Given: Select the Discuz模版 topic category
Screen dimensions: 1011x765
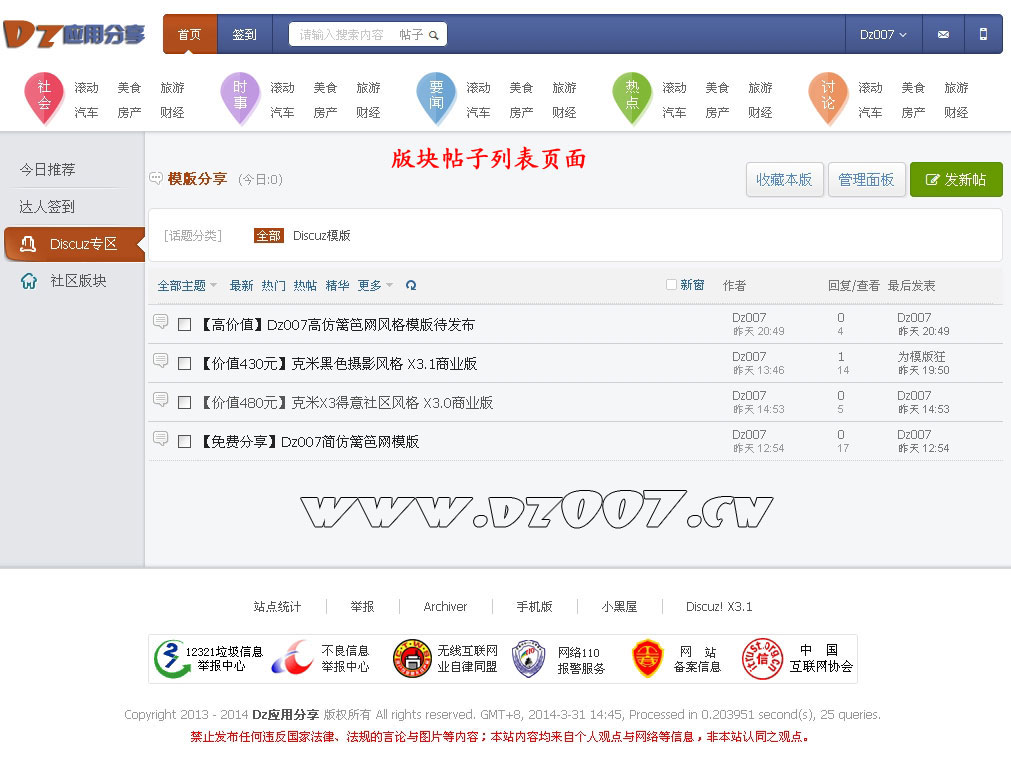Looking at the screenshot, I should (321, 235).
